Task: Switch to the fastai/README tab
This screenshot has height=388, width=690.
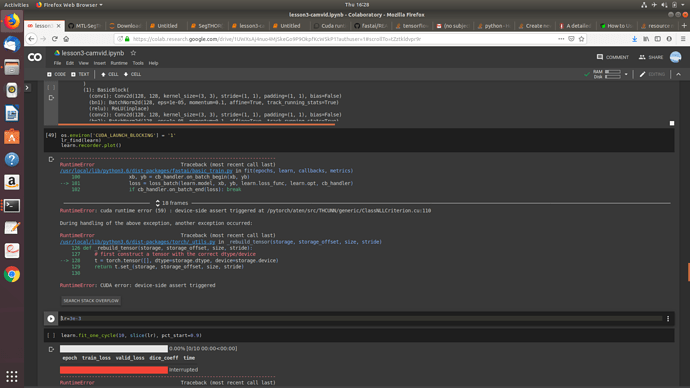Action: coord(371,26)
